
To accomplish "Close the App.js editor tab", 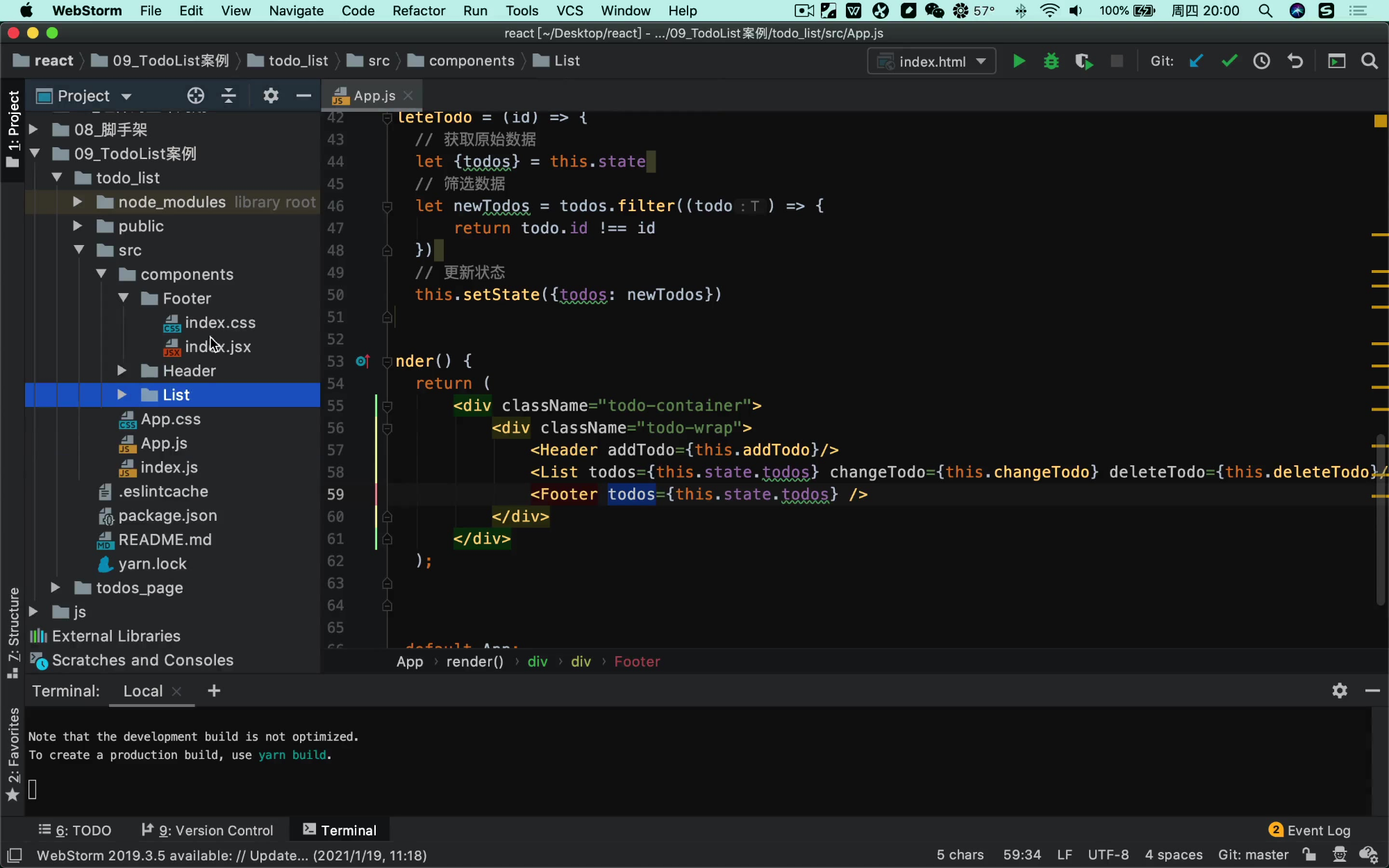I will pos(408,96).
